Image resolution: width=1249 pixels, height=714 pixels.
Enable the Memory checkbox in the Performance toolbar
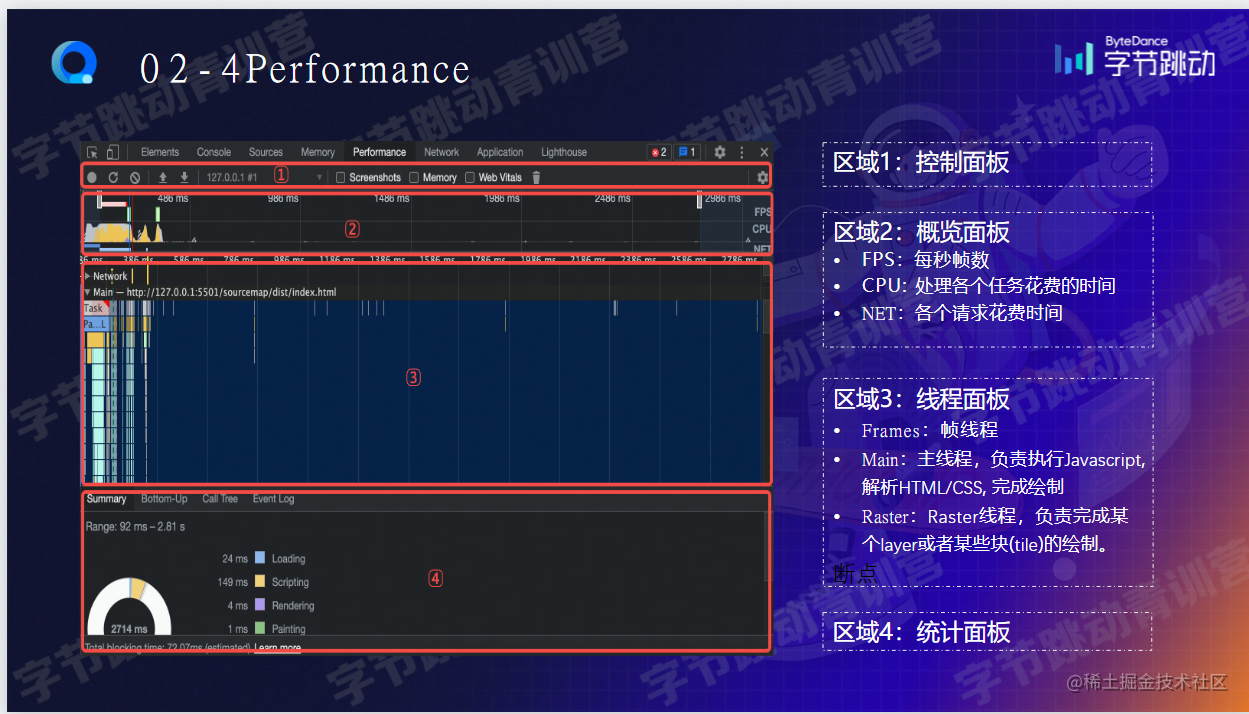(415, 178)
